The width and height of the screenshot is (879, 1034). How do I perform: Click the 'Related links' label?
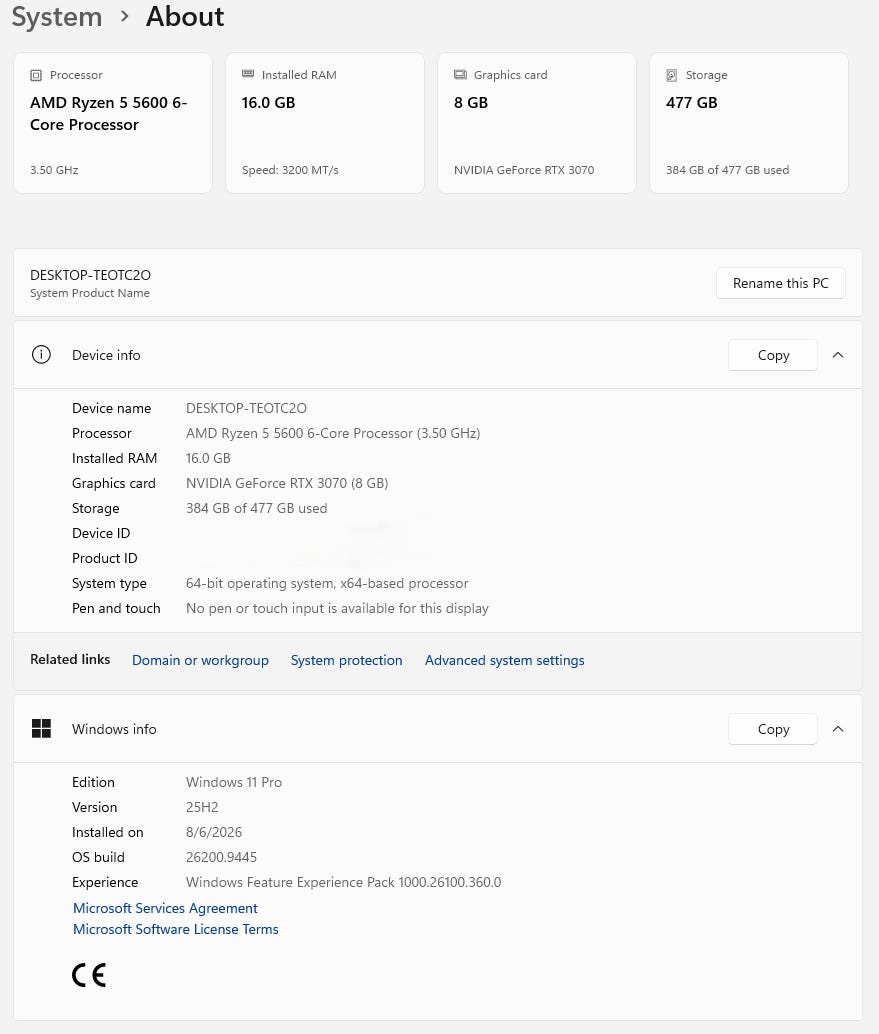coord(70,659)
